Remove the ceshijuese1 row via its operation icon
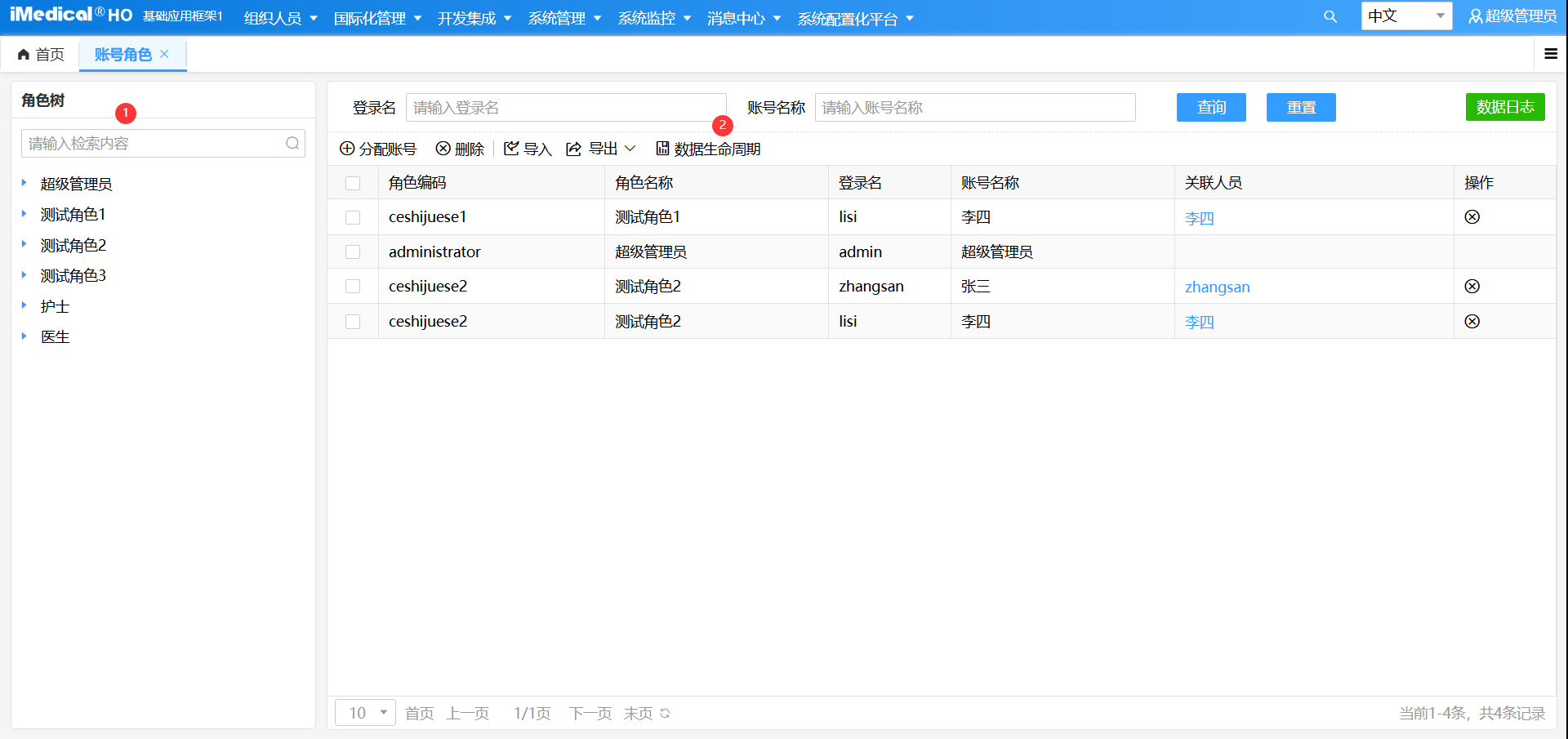This screenshot has width=1568, height=739. [x=1472, y=217]
